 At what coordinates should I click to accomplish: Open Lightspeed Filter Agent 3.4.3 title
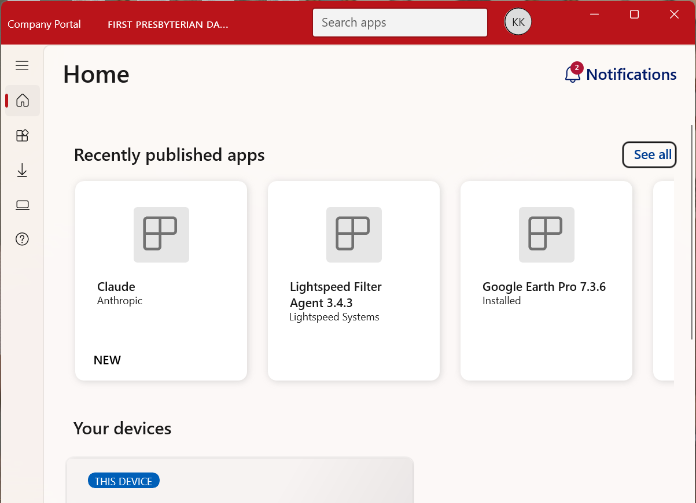pyautogui.click(x=336, y=295)
